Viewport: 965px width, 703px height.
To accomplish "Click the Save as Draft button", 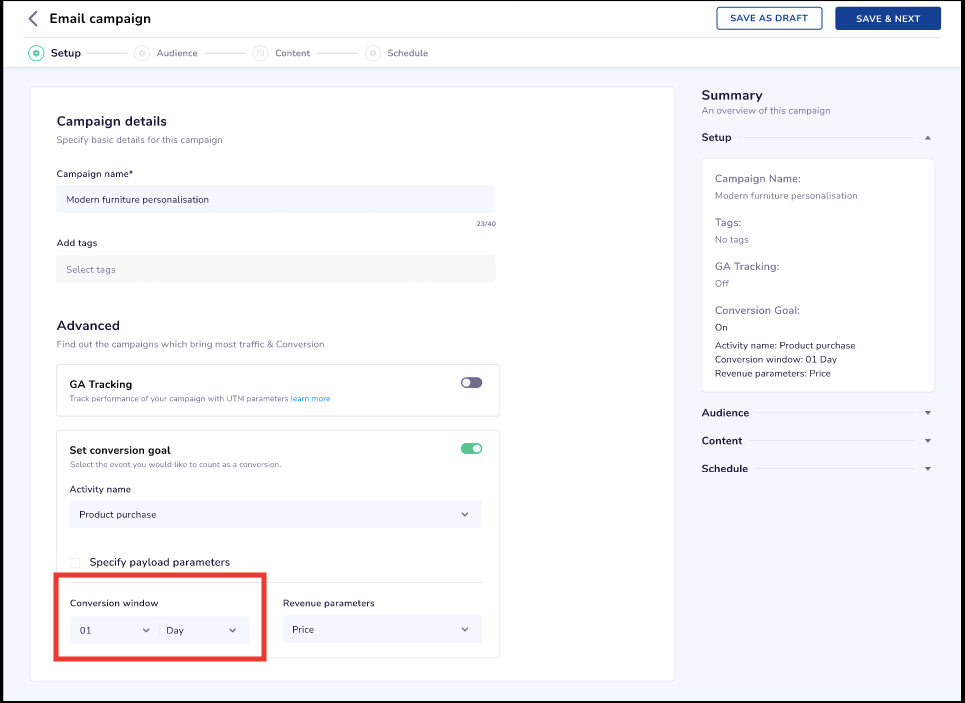I will coord(769,18).
